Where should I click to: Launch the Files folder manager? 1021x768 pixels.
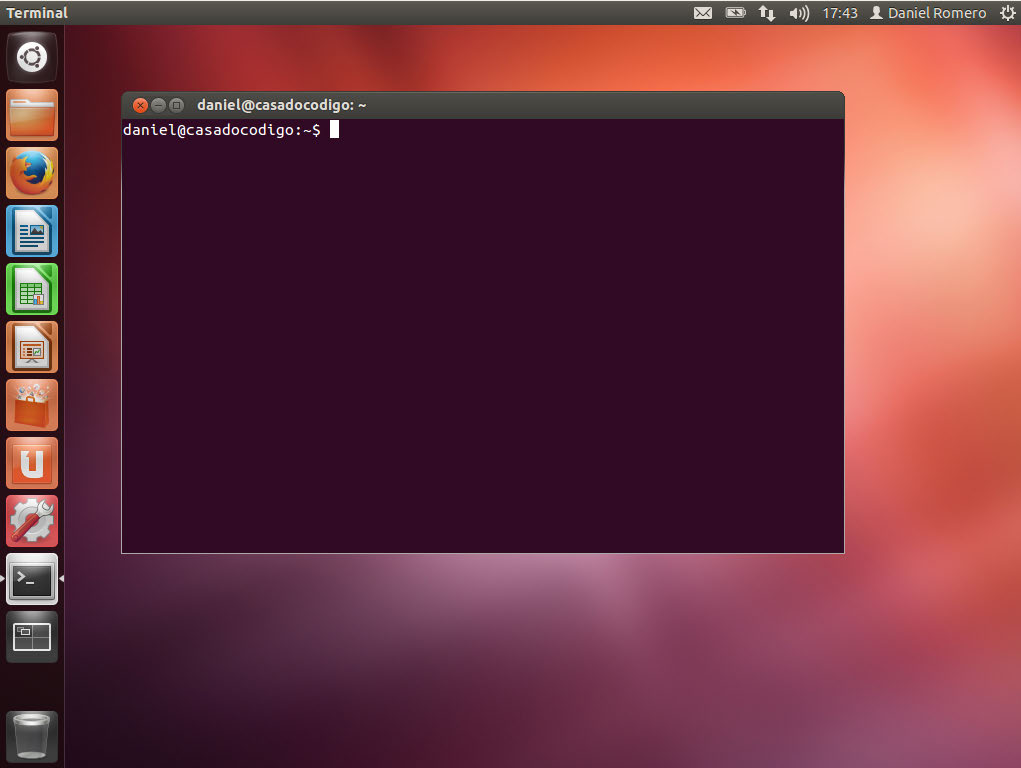(32, 115)
